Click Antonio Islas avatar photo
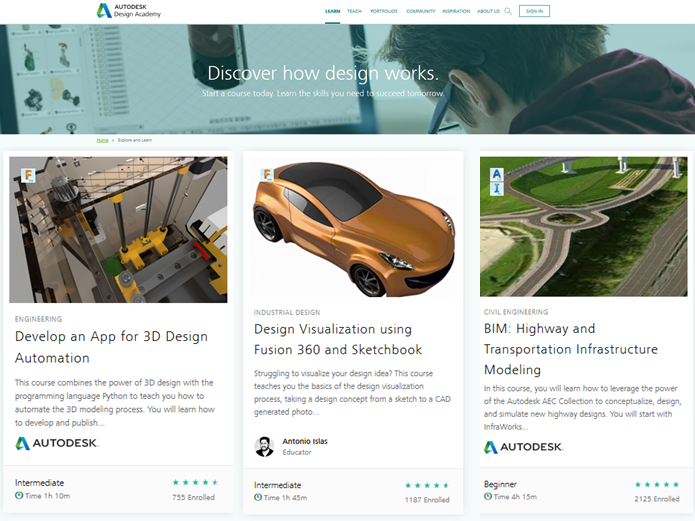Viewport: 695px width, 521px height. tap(264, 447)
